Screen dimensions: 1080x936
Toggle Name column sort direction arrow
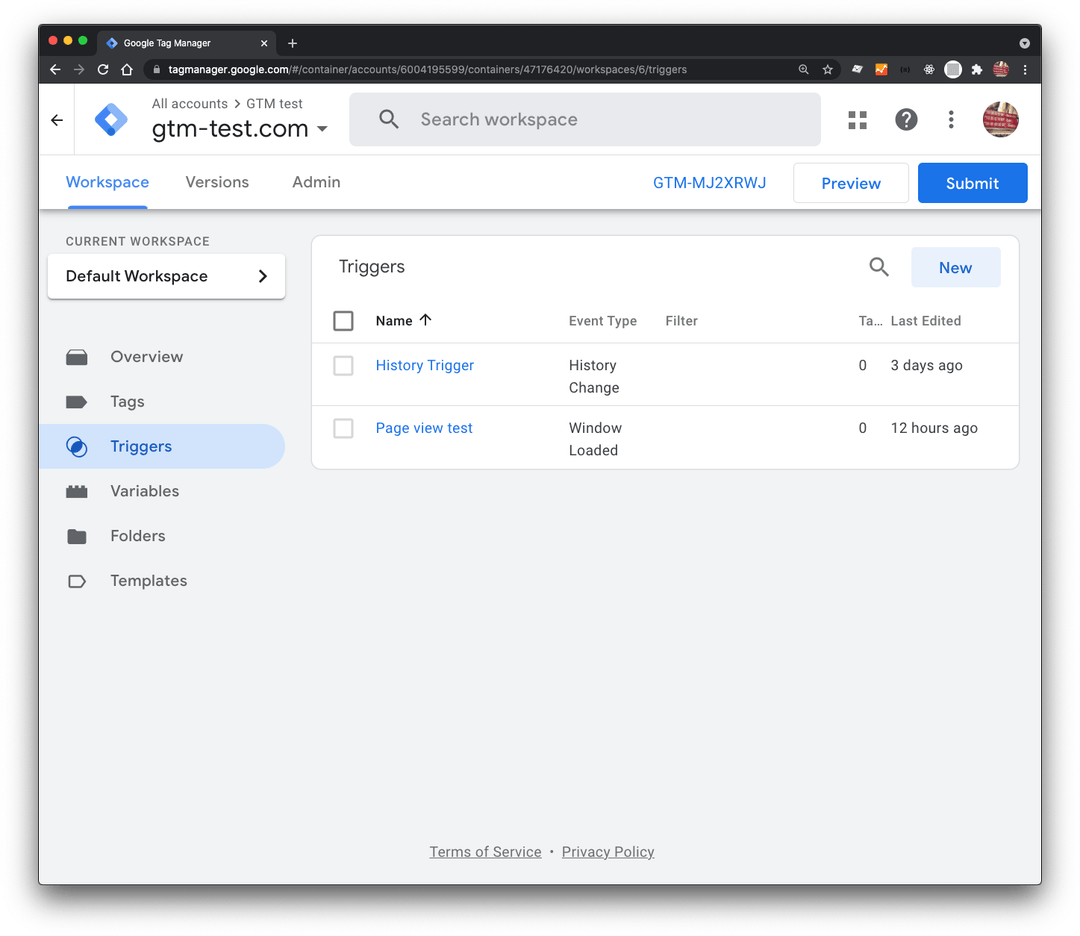pyautogui.click(x=424, y=320)
